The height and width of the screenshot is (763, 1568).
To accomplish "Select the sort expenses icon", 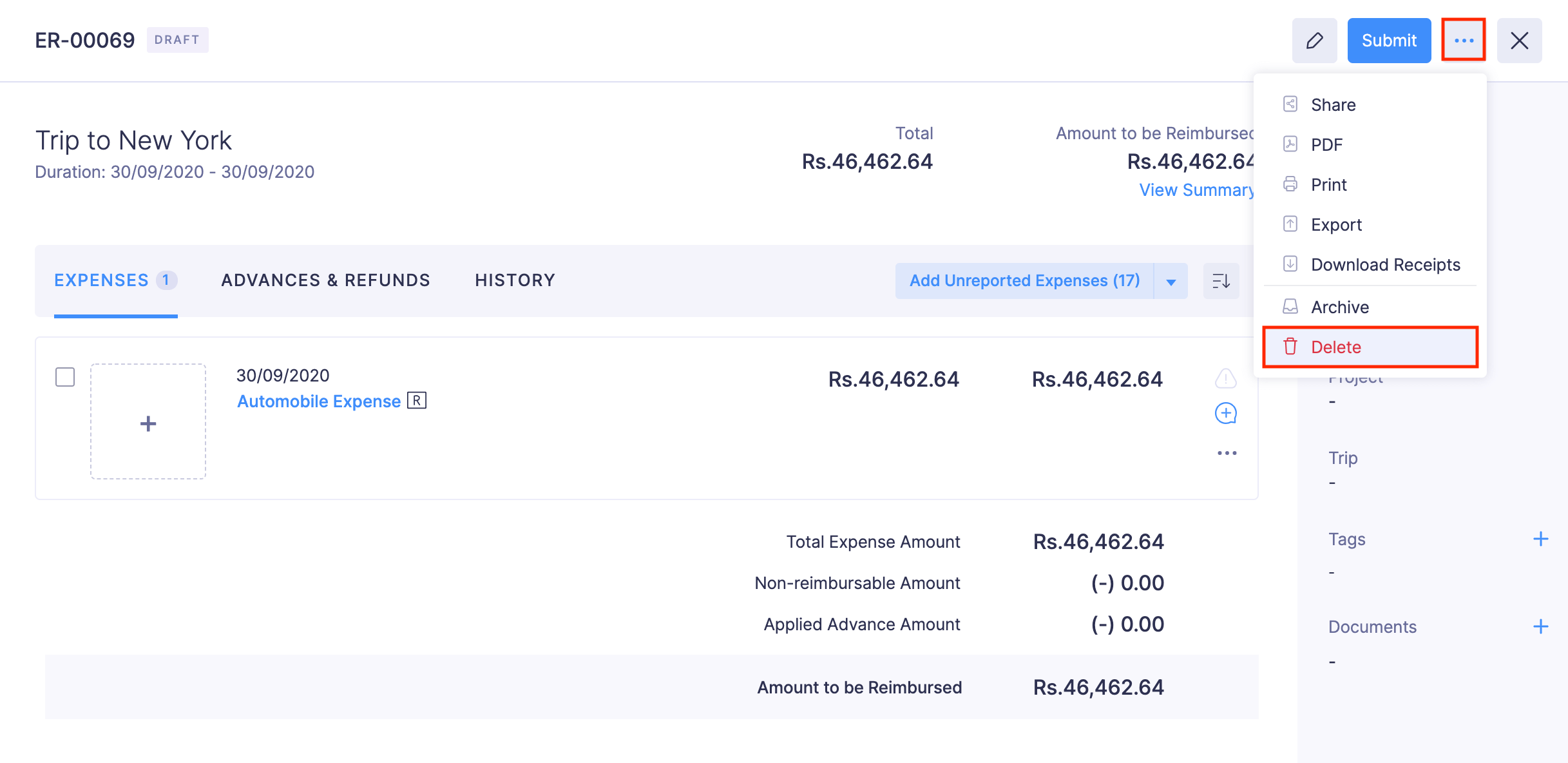I will [1221, 280].
